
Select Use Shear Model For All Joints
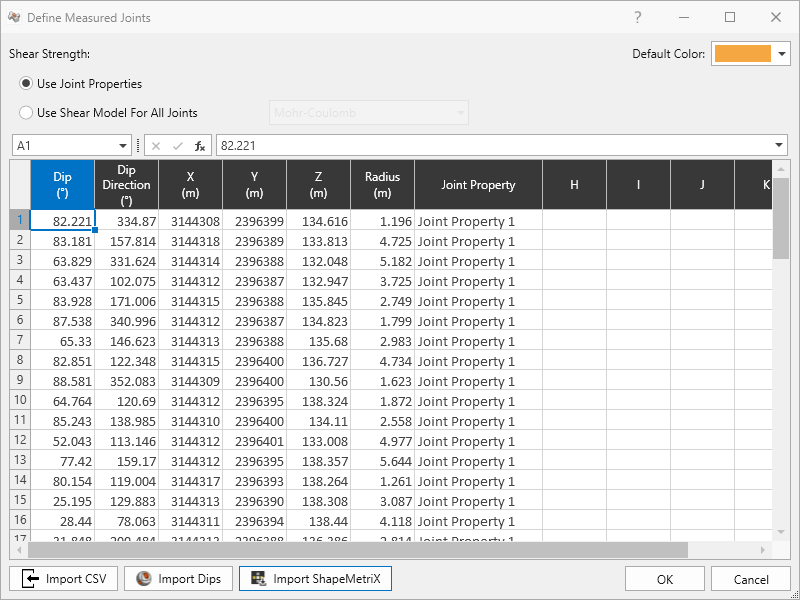[26, 112]
